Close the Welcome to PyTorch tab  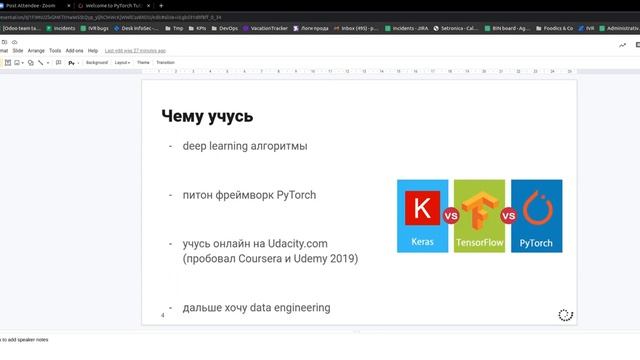coord(149,6)
